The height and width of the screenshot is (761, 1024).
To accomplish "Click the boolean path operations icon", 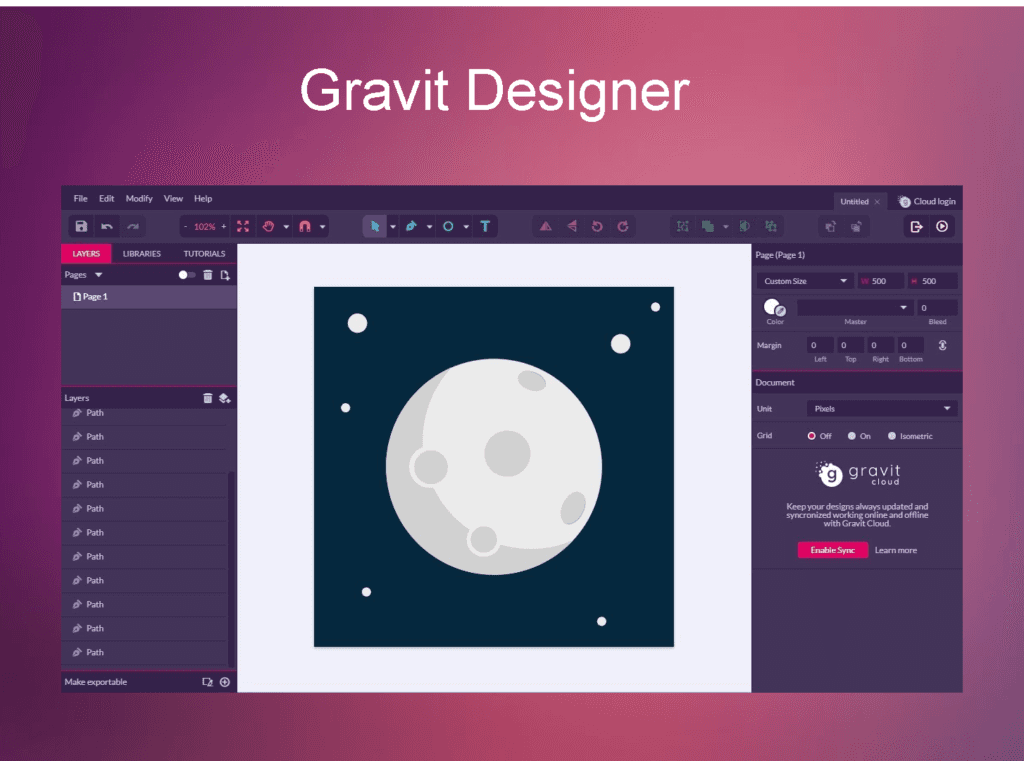I will [708, 227].
